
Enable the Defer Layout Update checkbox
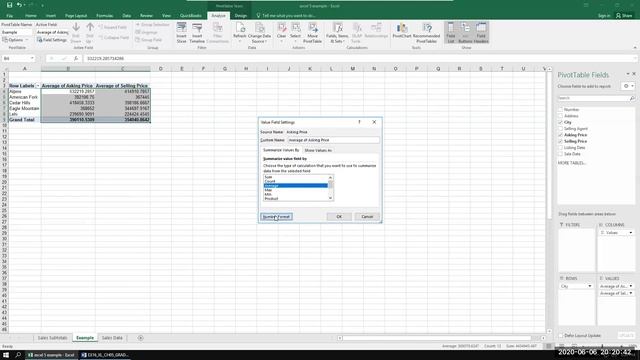pyautogui.click(x=561, y=336)
